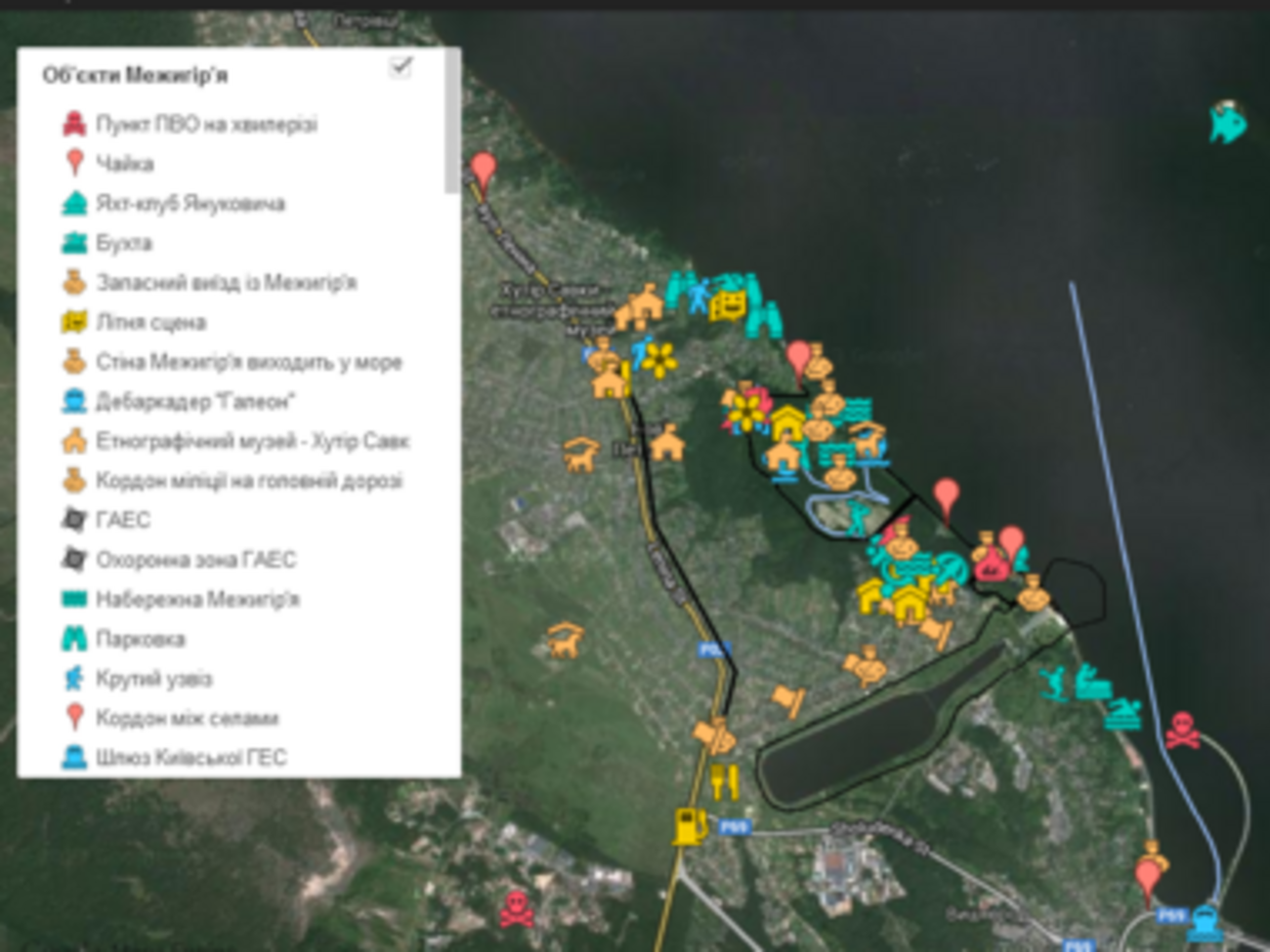Image resolution: width=1270 pixels, height=952 pixels.
Task: Click the cyan line icon beside Набережна Межигір'я
Action: 74,599
